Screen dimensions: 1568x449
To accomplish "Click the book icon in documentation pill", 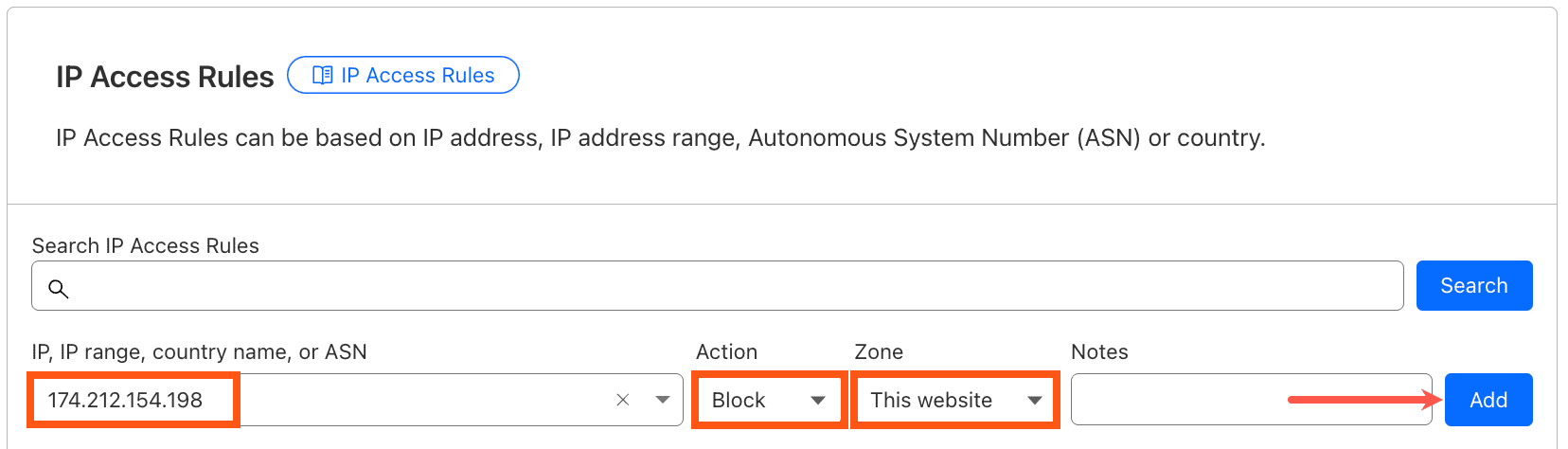I will pyautogui.click(x=322, y=75).
